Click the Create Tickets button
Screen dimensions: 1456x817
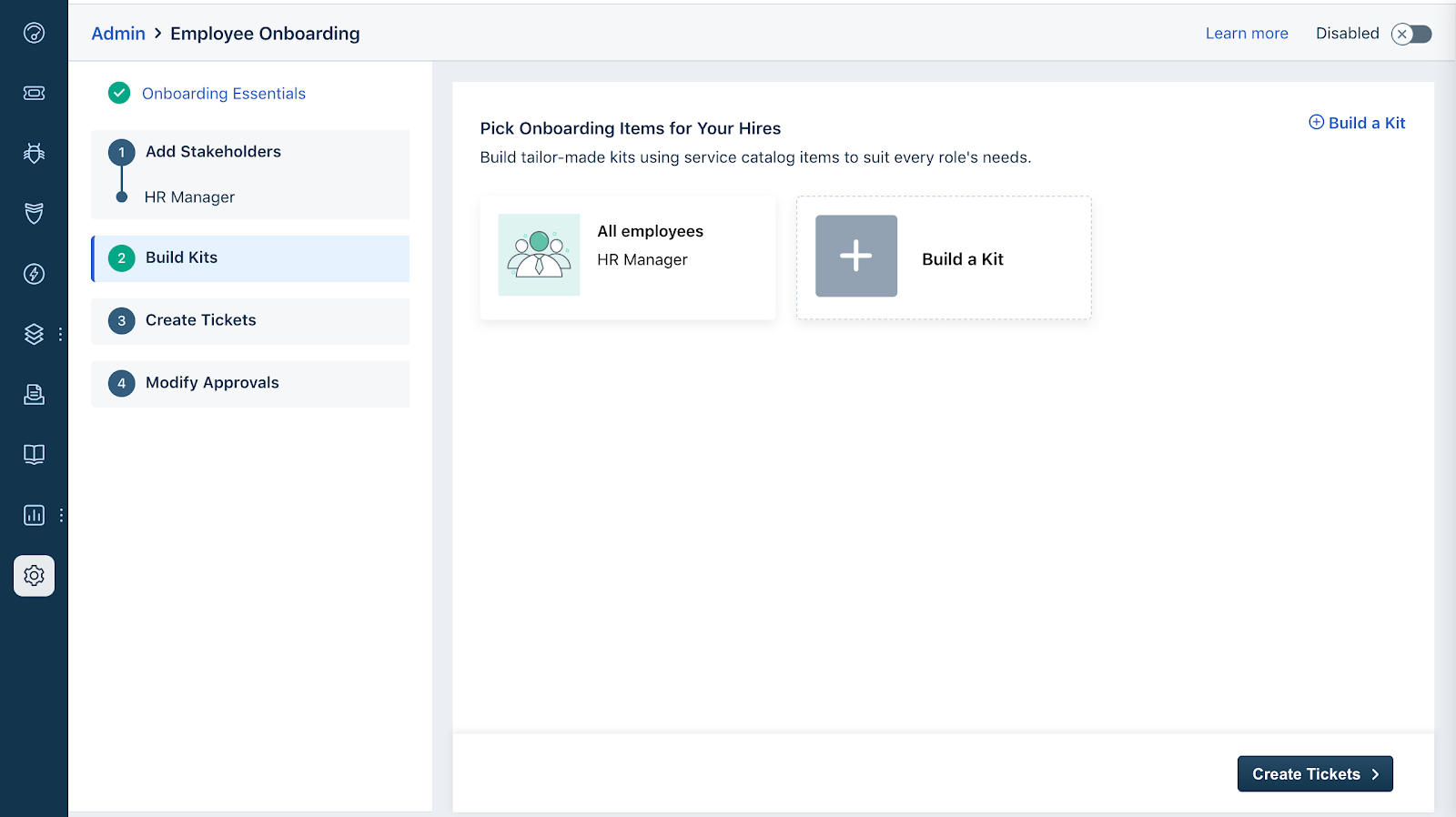pyautogui.click(x=1315, y=774)
